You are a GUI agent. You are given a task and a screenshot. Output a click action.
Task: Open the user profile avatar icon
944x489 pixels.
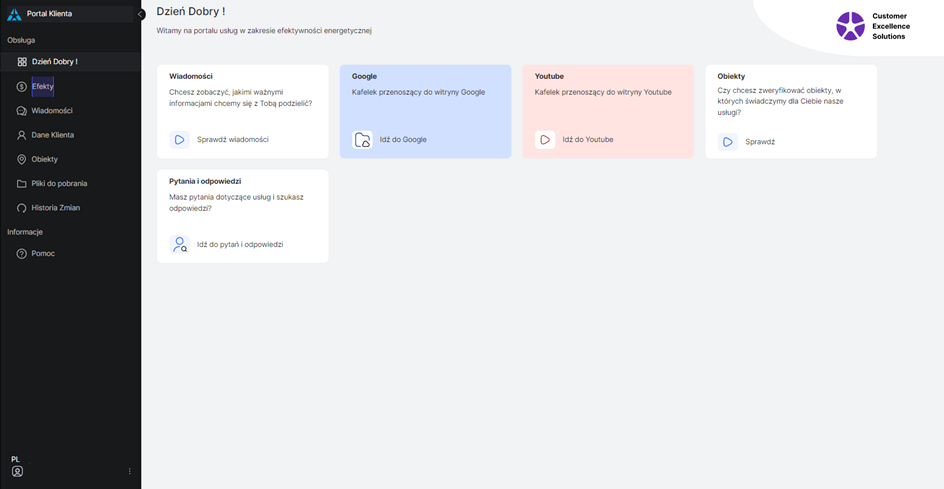(17, 471)
